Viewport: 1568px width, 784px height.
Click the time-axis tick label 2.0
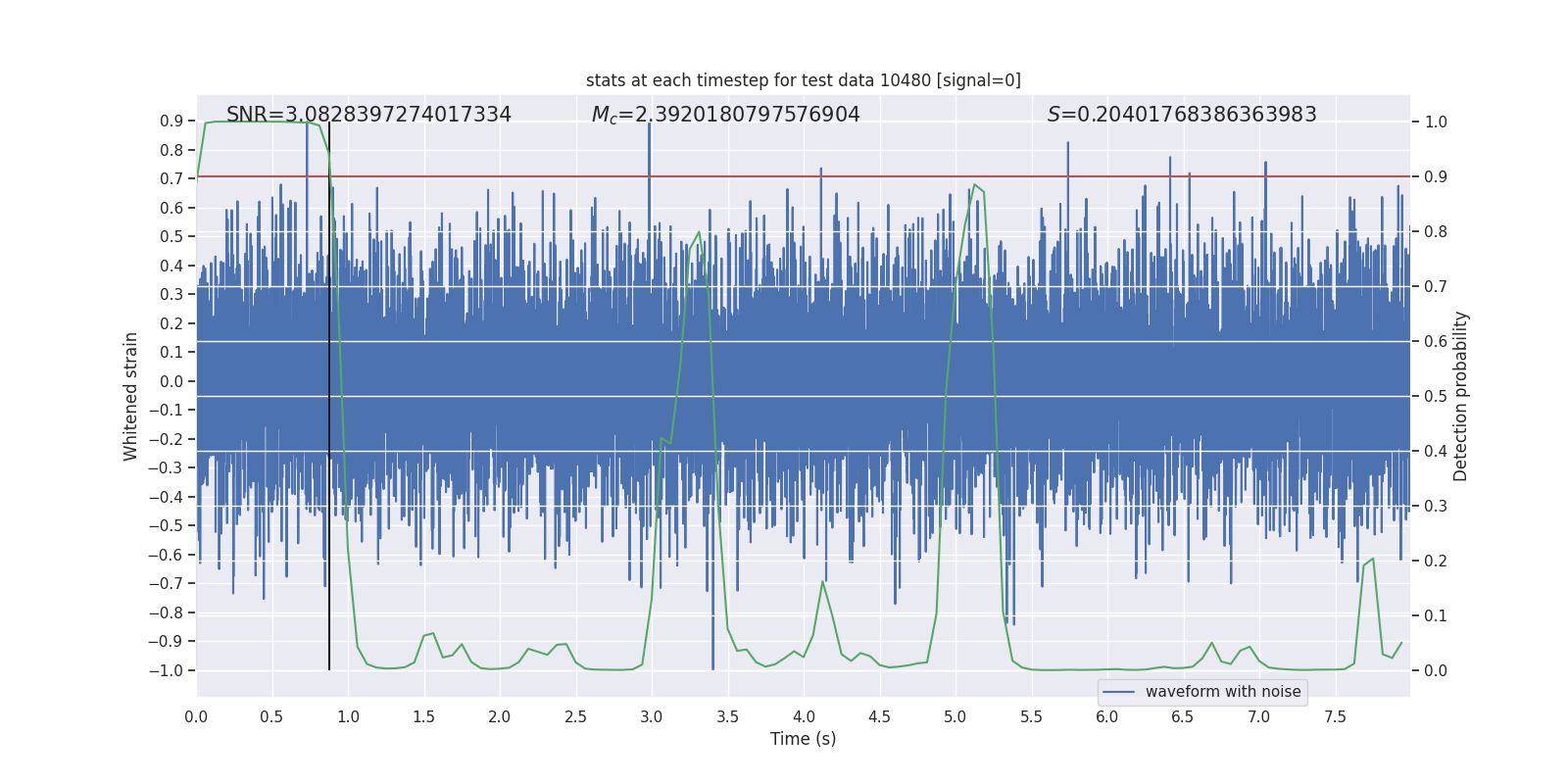(500, 716)
